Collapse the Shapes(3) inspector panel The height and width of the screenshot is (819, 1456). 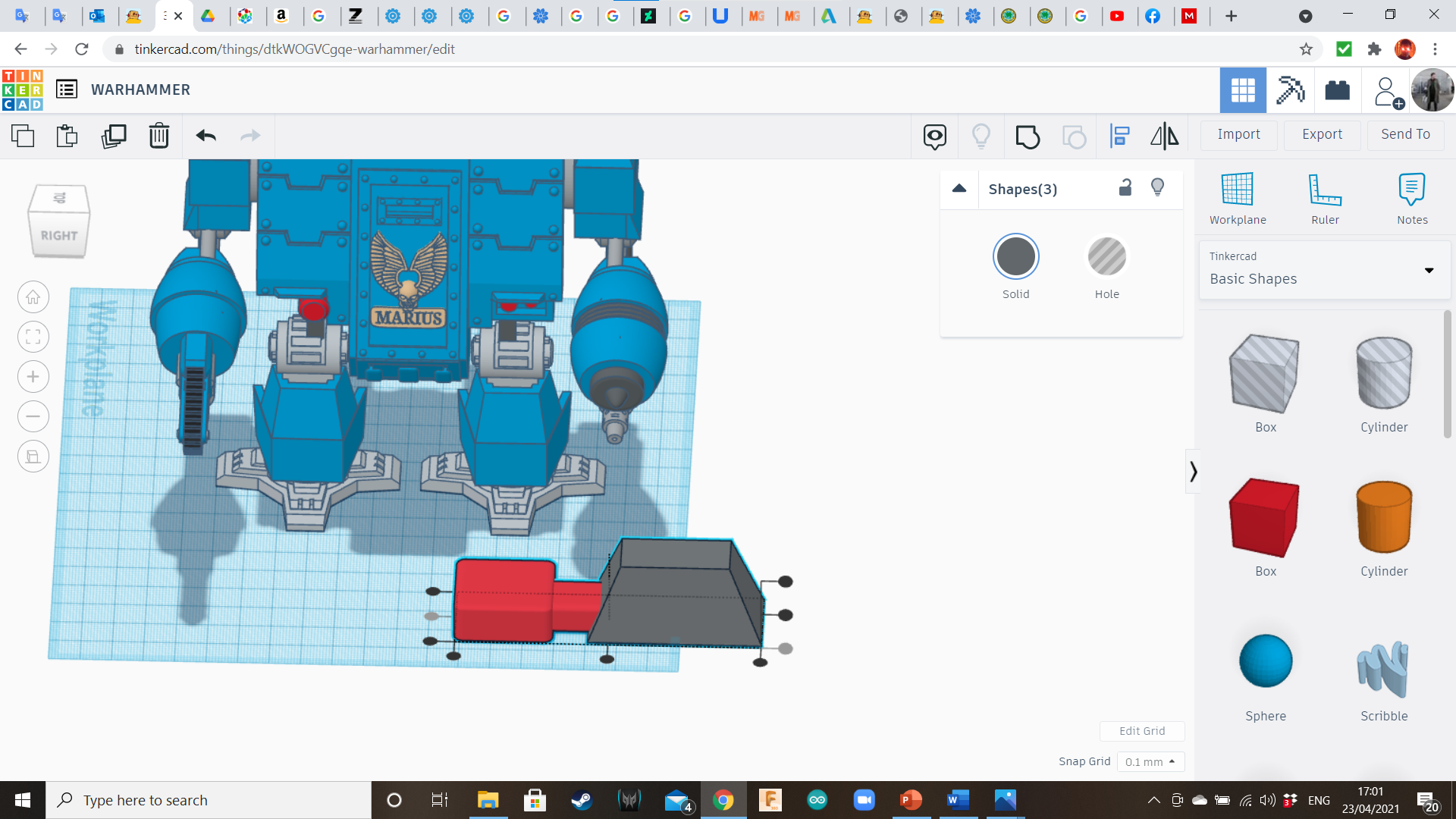(959, 189)
